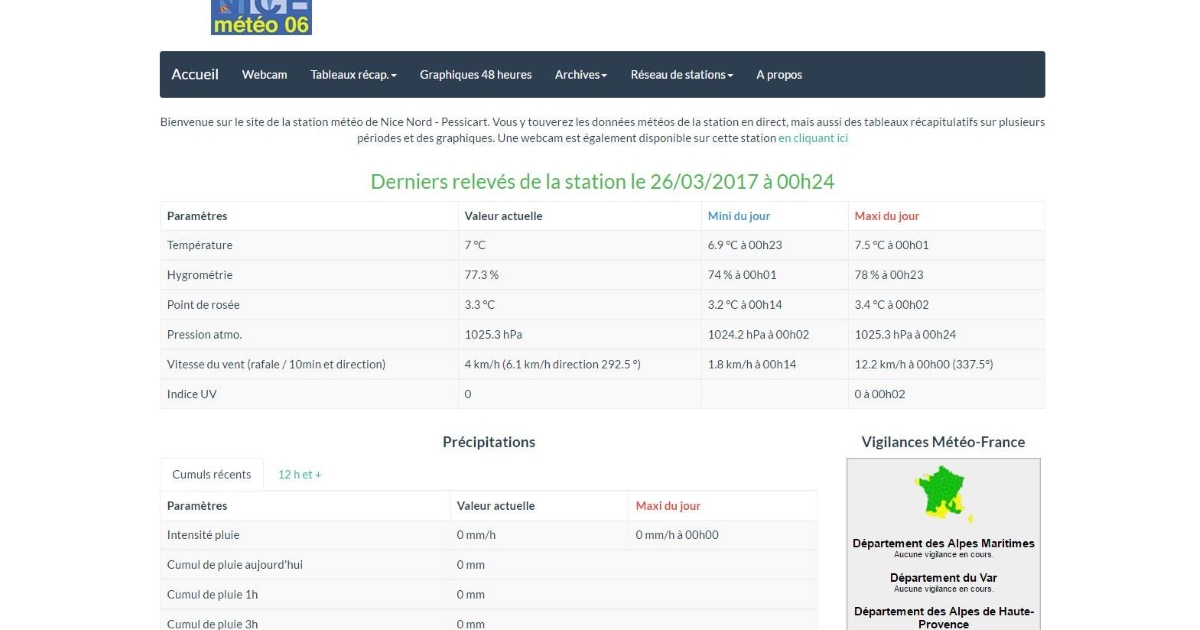Click rain maximum '0 mm/h à 00h00'

click(677, 535)
